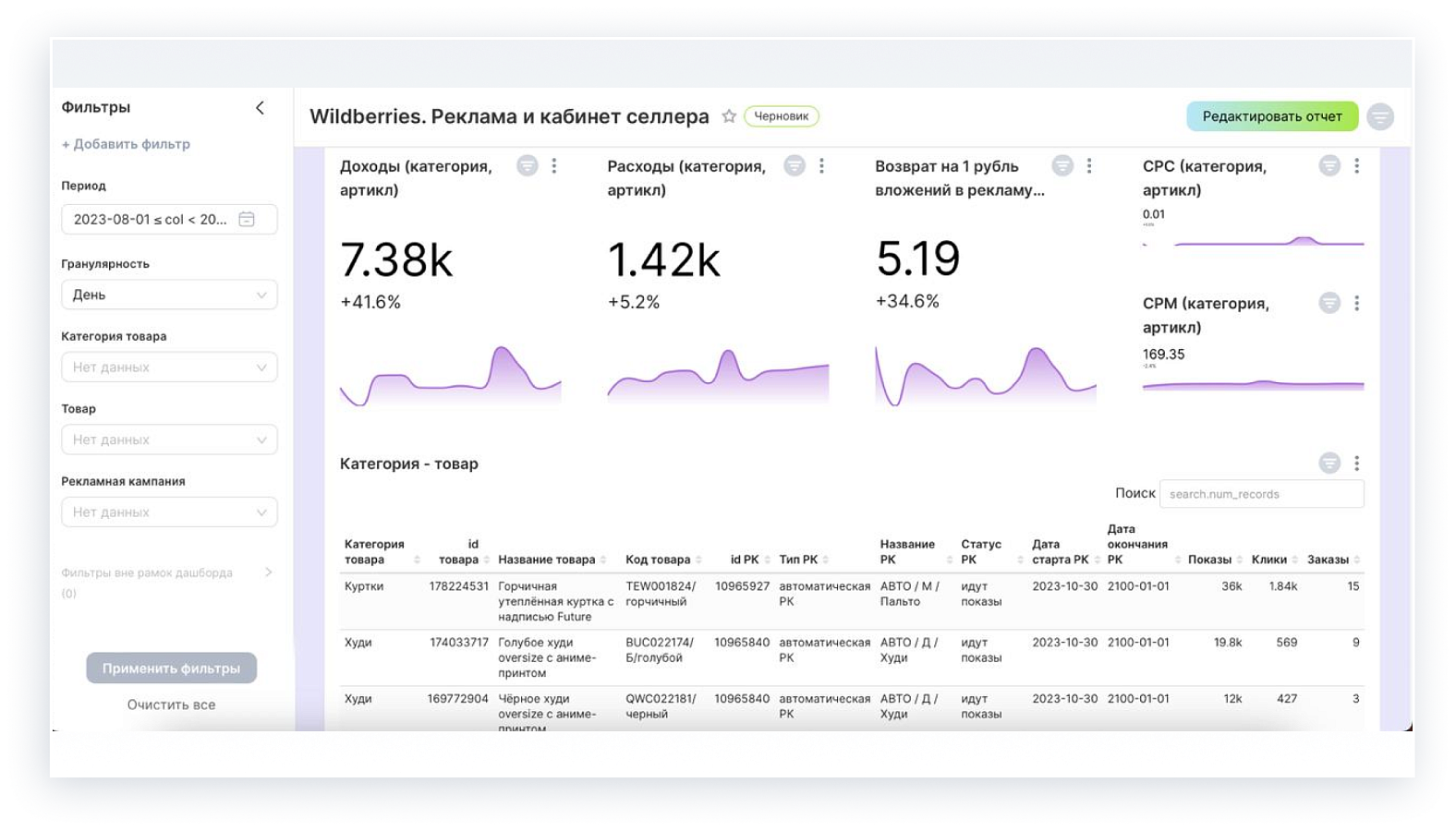Open three-dot menu on Доходы card
1456x831 pixels.
click(554, 166)
